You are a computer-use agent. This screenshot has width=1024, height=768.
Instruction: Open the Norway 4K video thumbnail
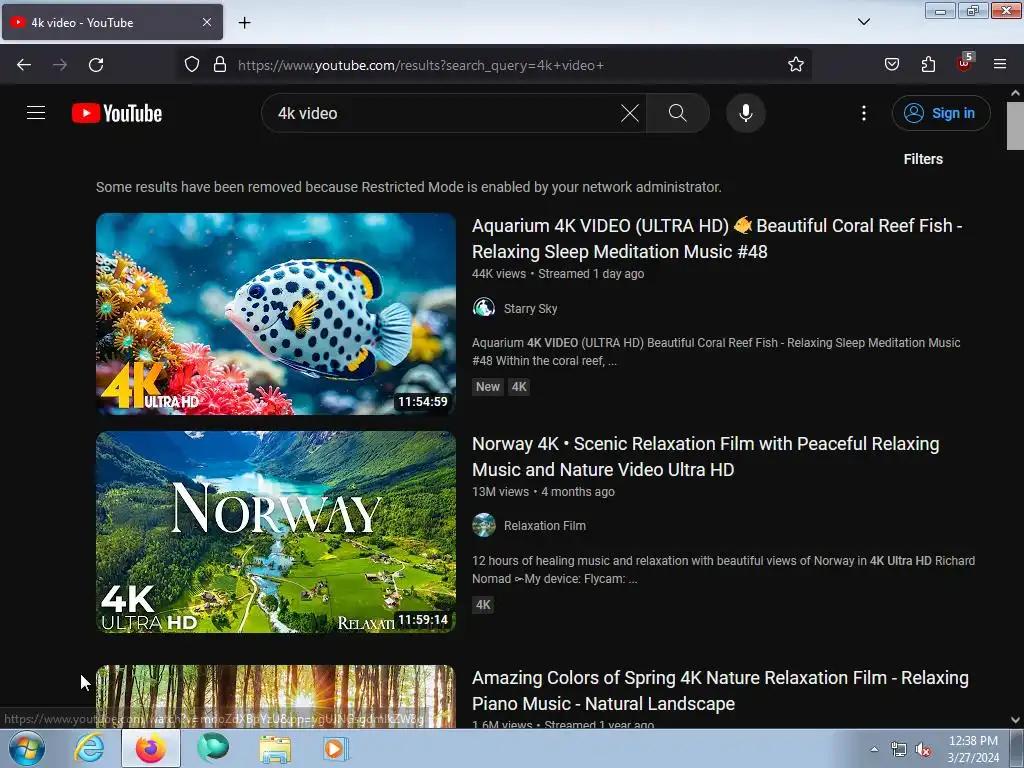[x=276, y=532]
